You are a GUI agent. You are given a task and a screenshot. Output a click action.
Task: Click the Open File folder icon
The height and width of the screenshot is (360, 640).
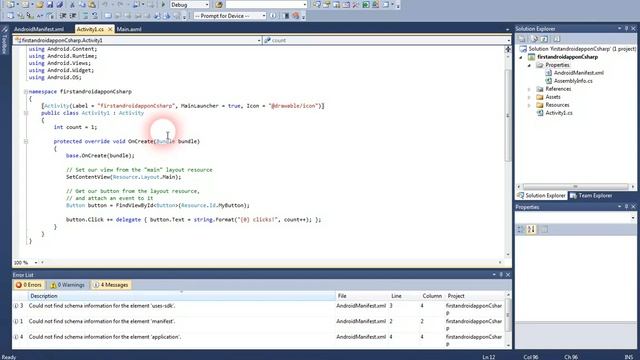click(40, 4)
